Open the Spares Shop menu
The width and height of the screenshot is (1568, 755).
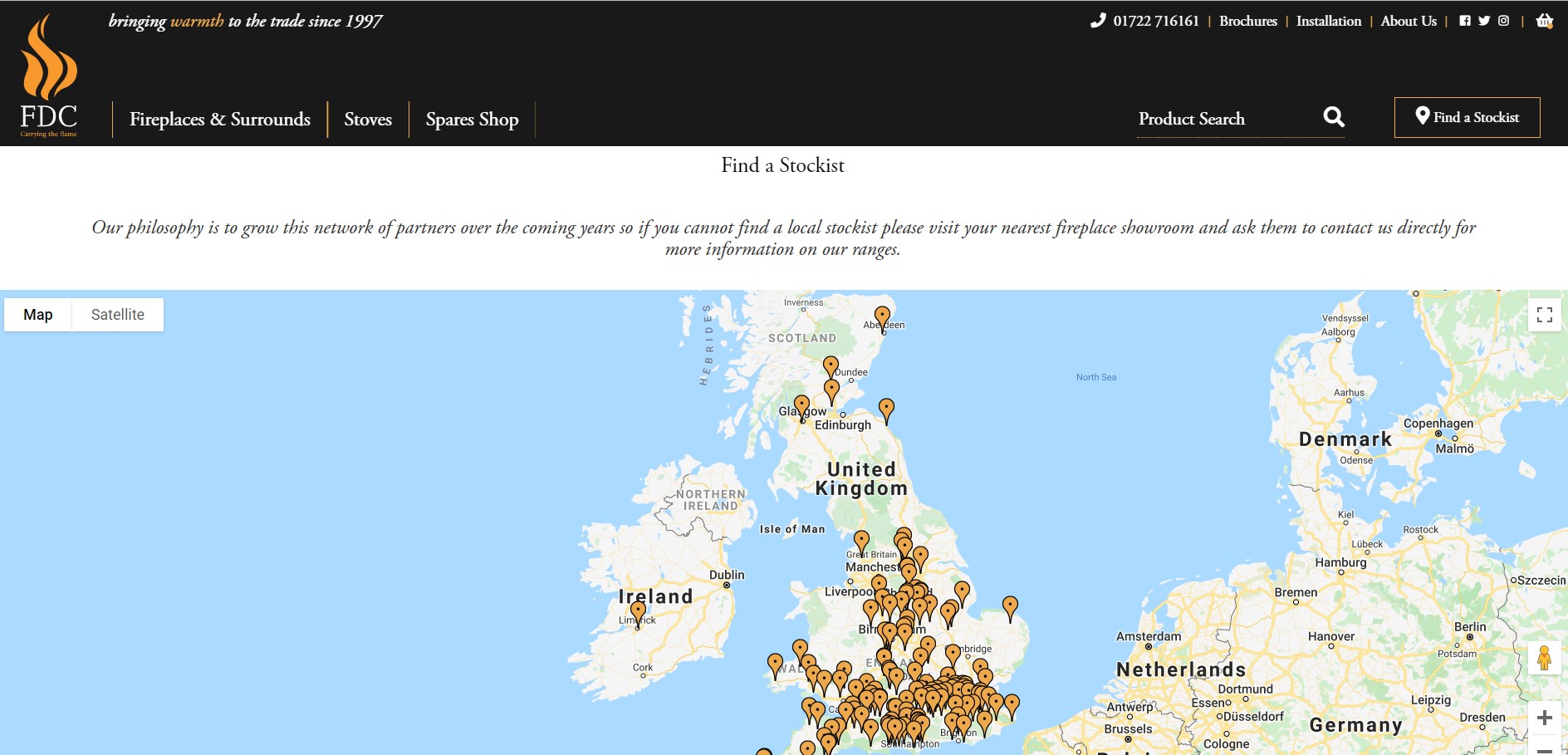471,120
